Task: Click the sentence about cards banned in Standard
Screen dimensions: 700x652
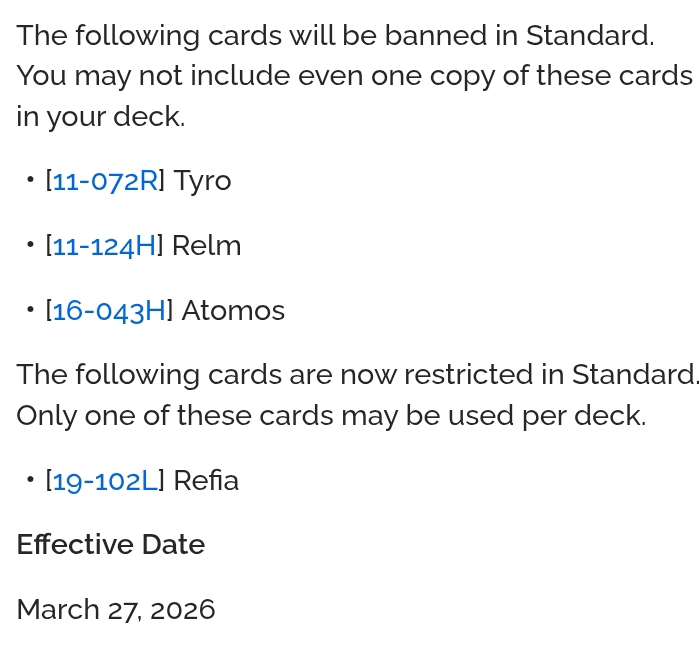Action: (x=335, y=36)
